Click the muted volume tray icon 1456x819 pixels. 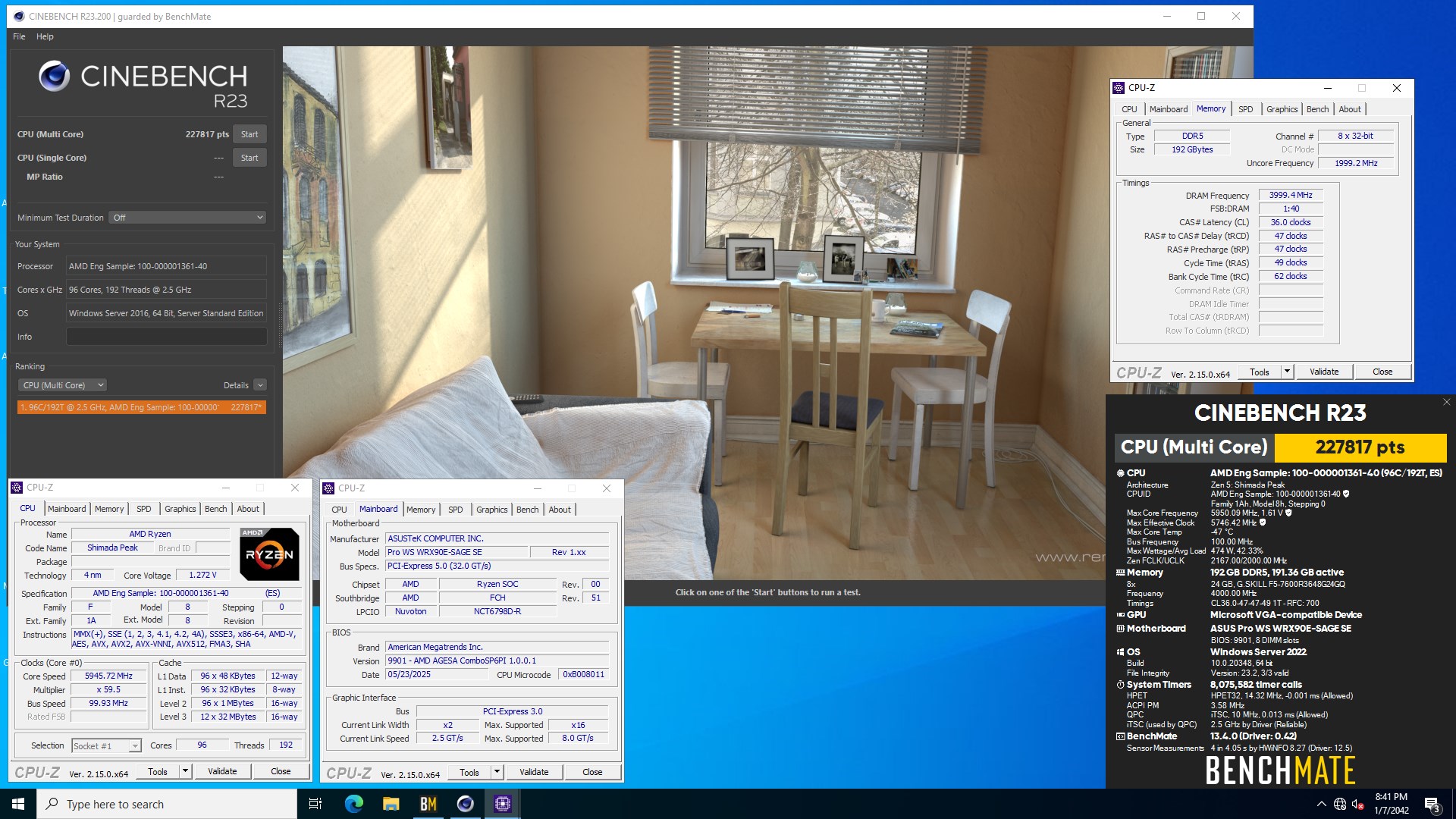coord(1357,805)
